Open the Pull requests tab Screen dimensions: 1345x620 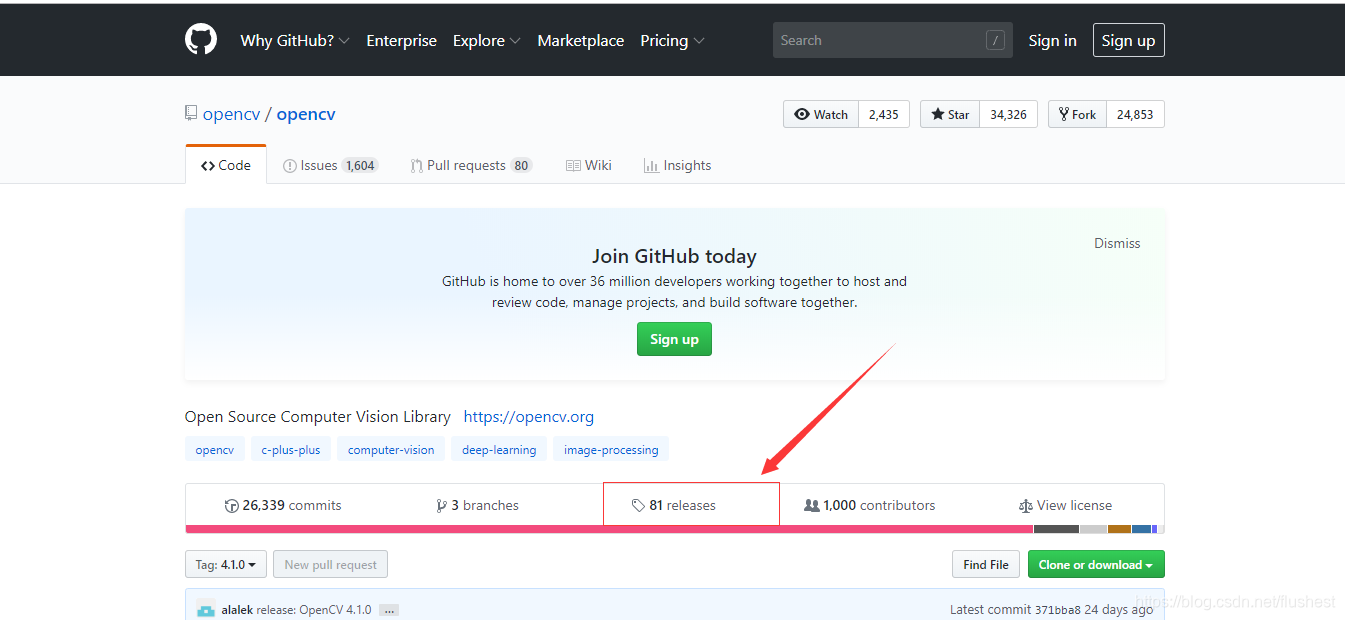(471, 165)
